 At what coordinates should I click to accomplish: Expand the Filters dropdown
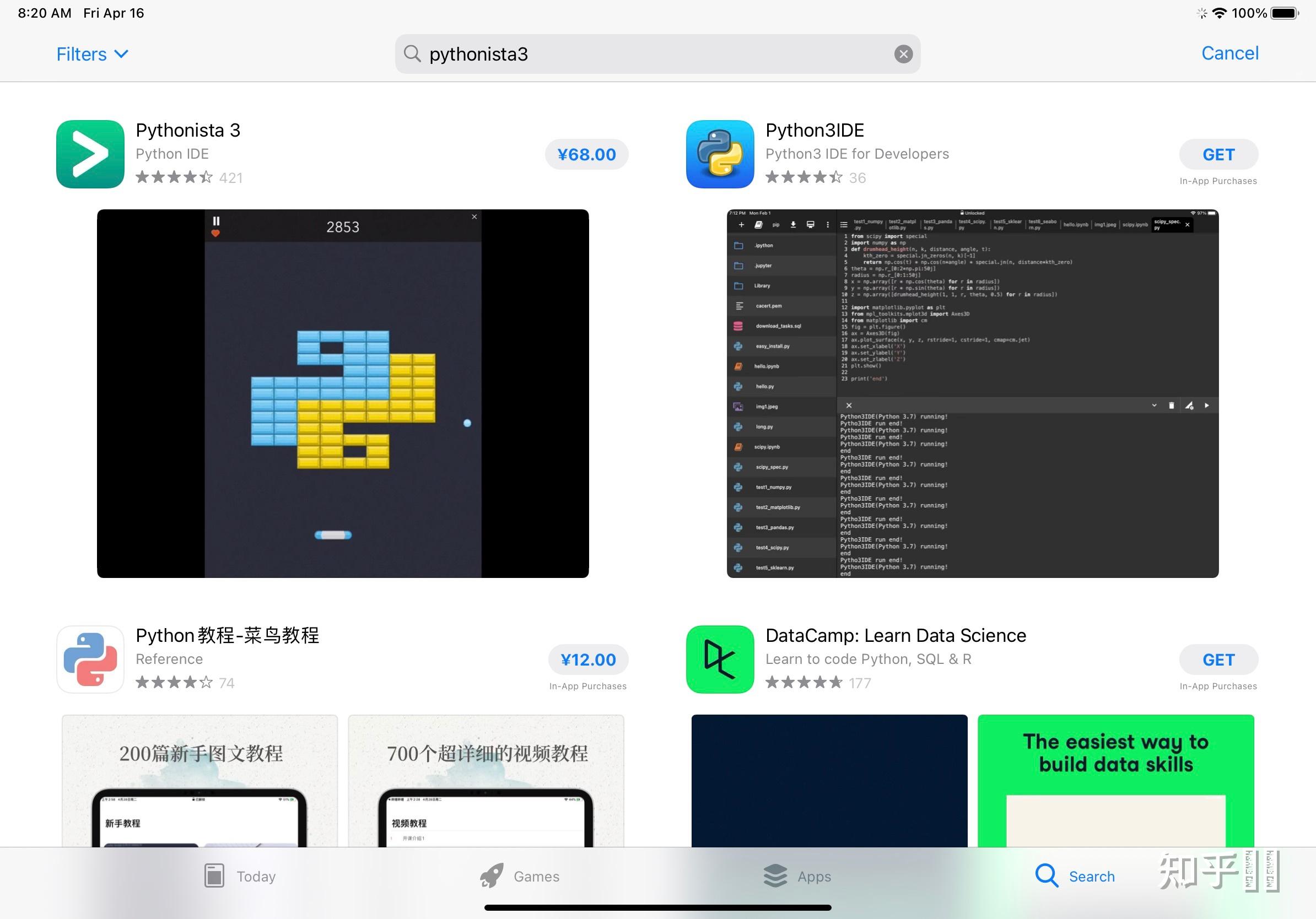click(91, 54)
